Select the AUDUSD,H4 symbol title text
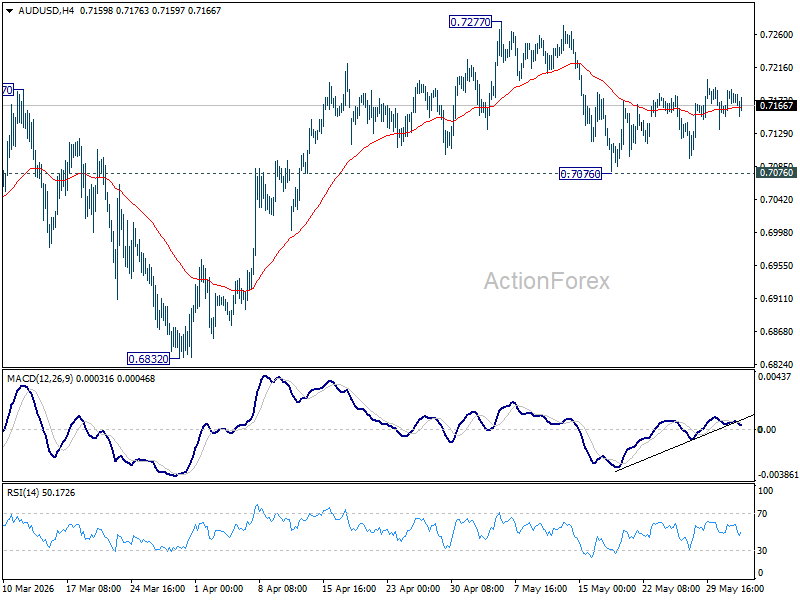The height and width of the screenshot is (600, 800). tap(46, 11)
